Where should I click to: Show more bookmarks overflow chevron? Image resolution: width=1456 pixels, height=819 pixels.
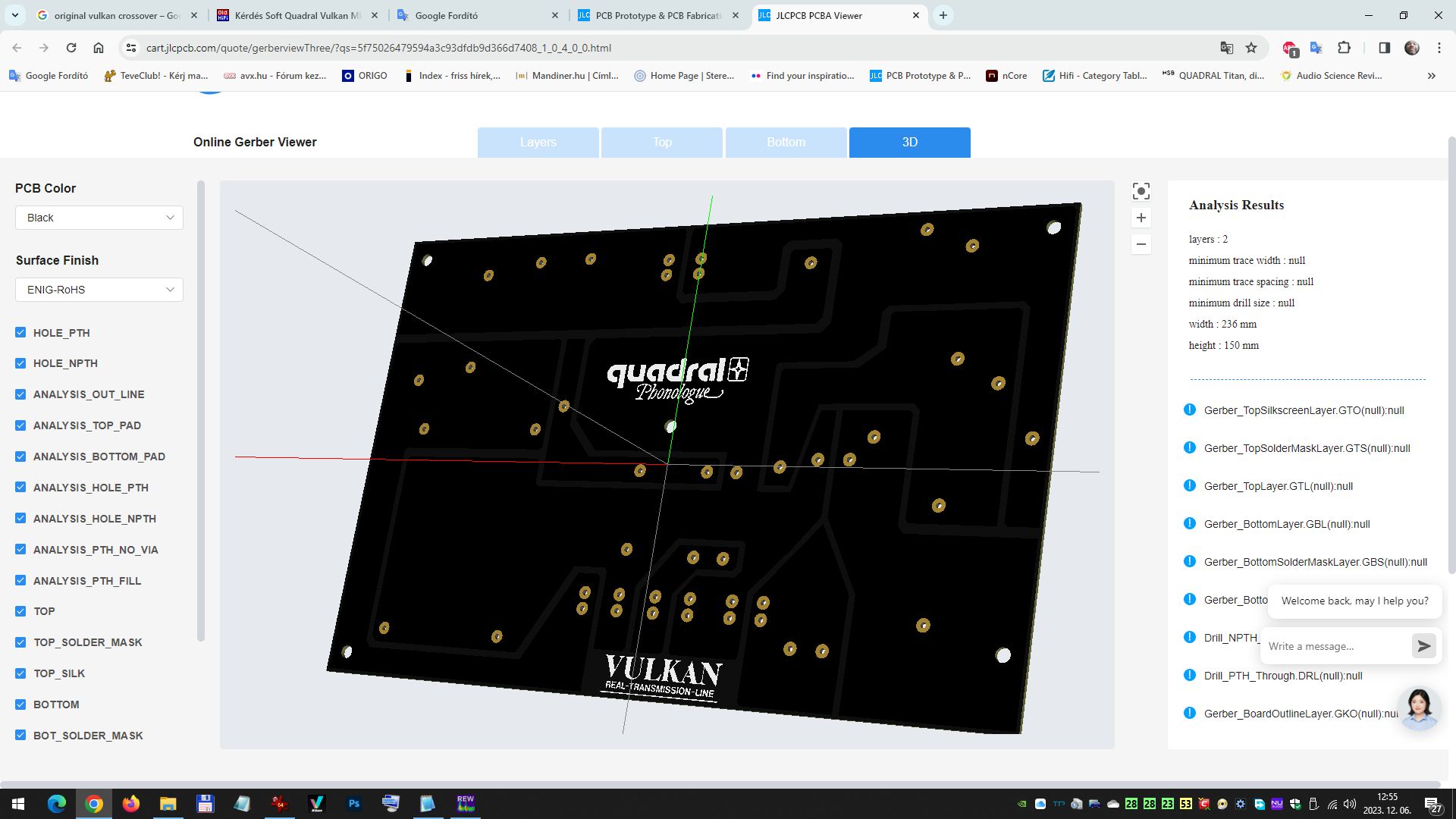[x=1431, y=76]
